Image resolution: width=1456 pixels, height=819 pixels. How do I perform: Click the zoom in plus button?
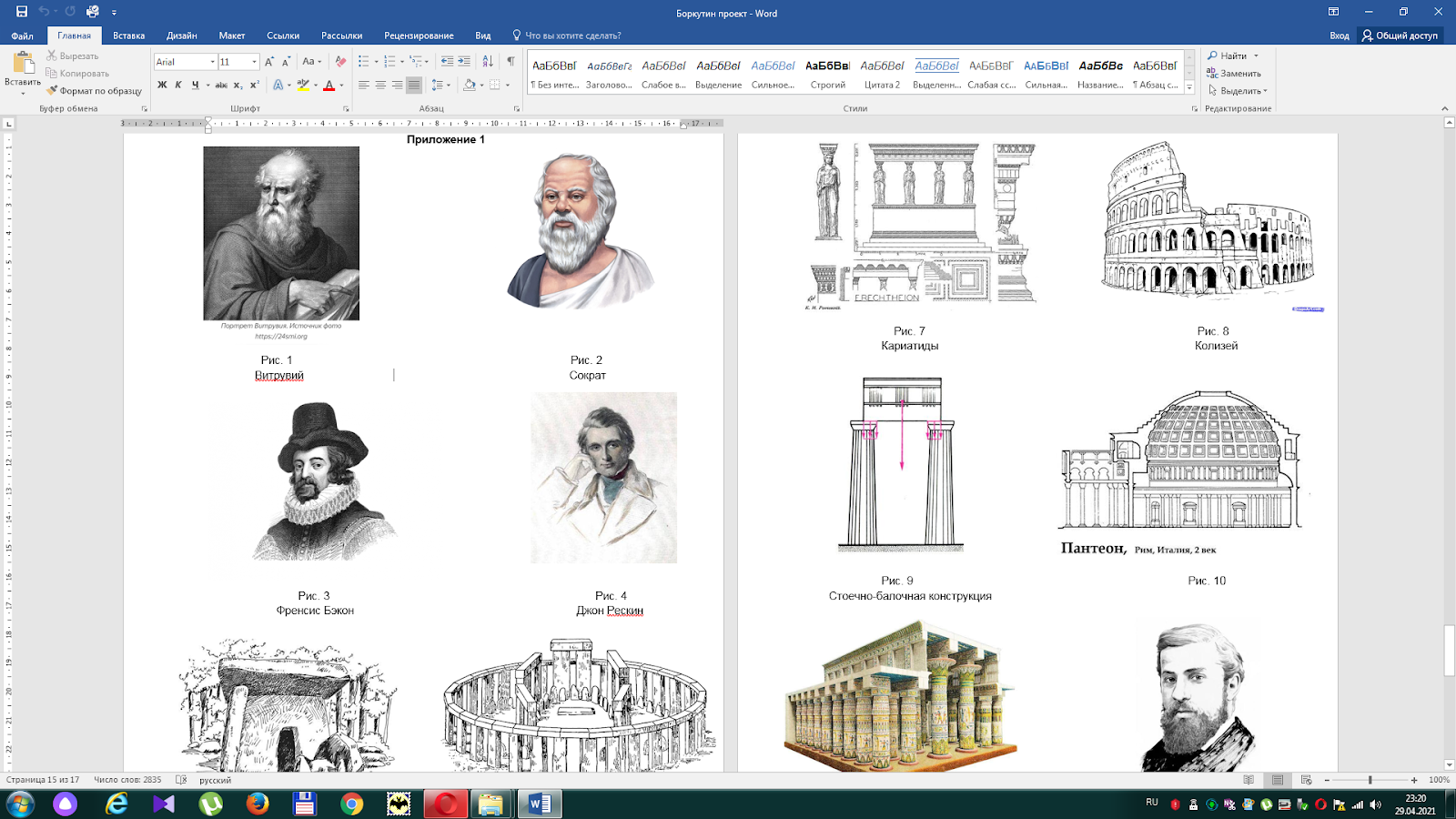(x=1414, y=780)
